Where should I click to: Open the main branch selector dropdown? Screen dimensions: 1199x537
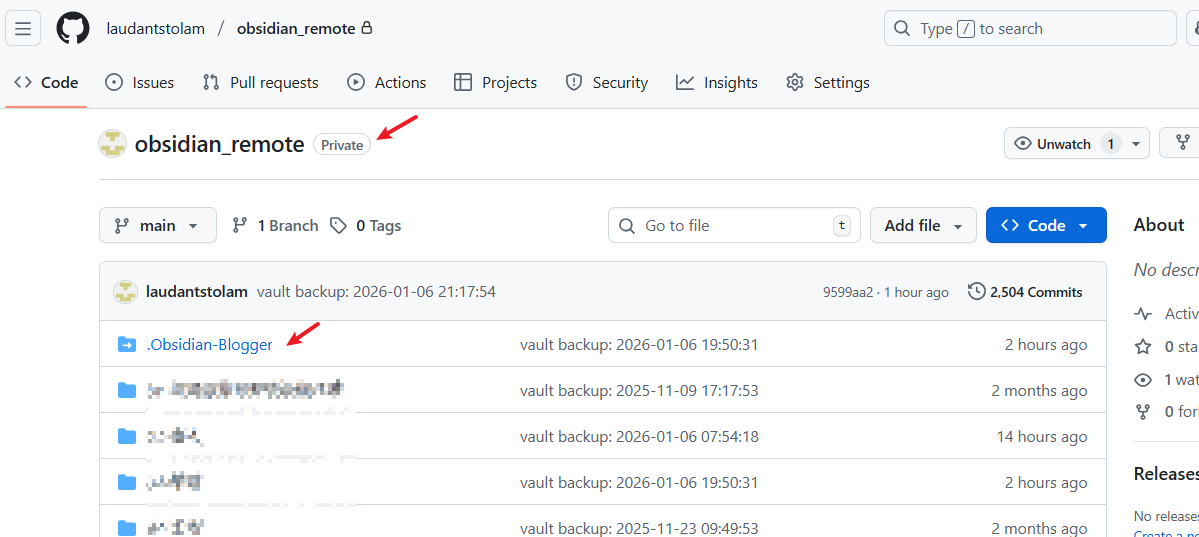pyautogui.click(x=158, y=226)
